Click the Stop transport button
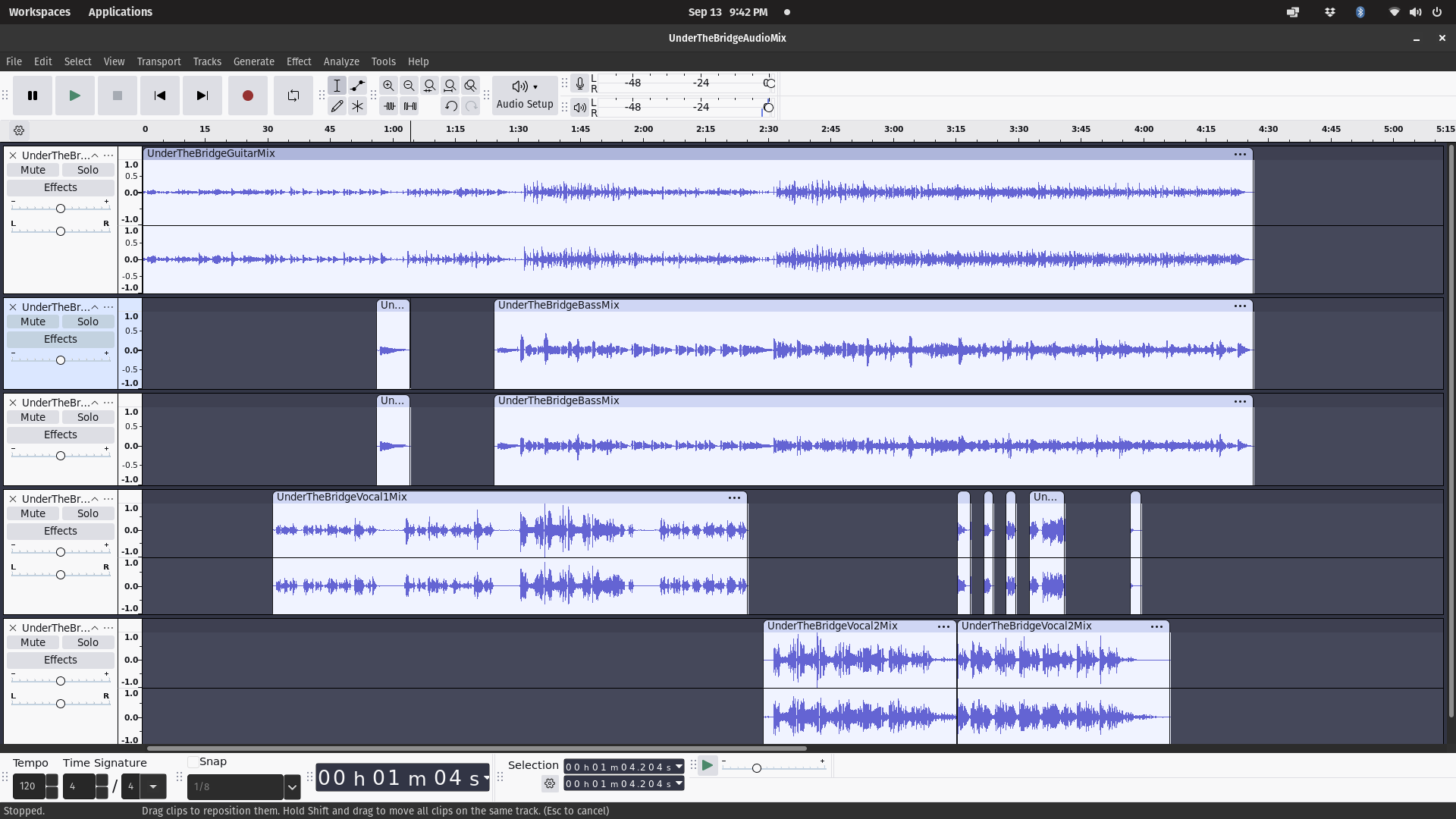 [x=118, y=96]
